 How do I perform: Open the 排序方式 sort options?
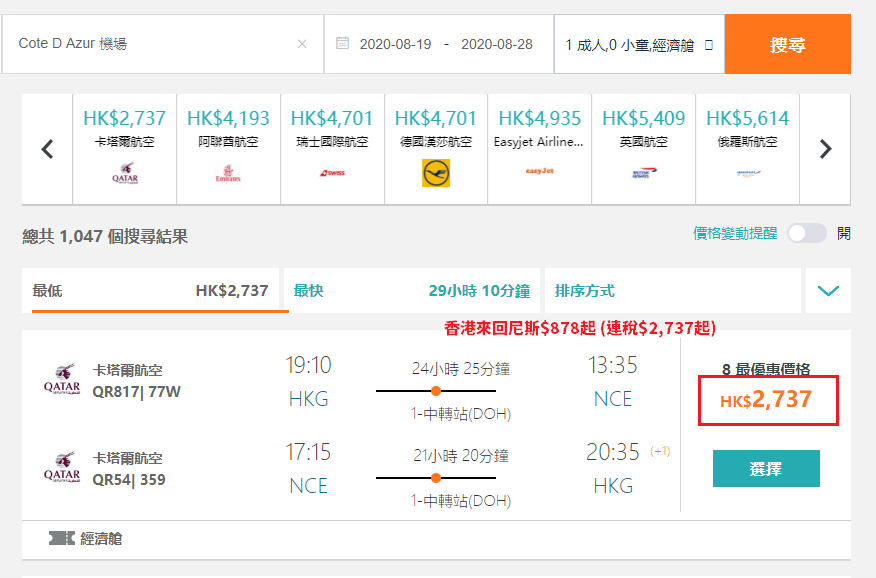(673, 290)
